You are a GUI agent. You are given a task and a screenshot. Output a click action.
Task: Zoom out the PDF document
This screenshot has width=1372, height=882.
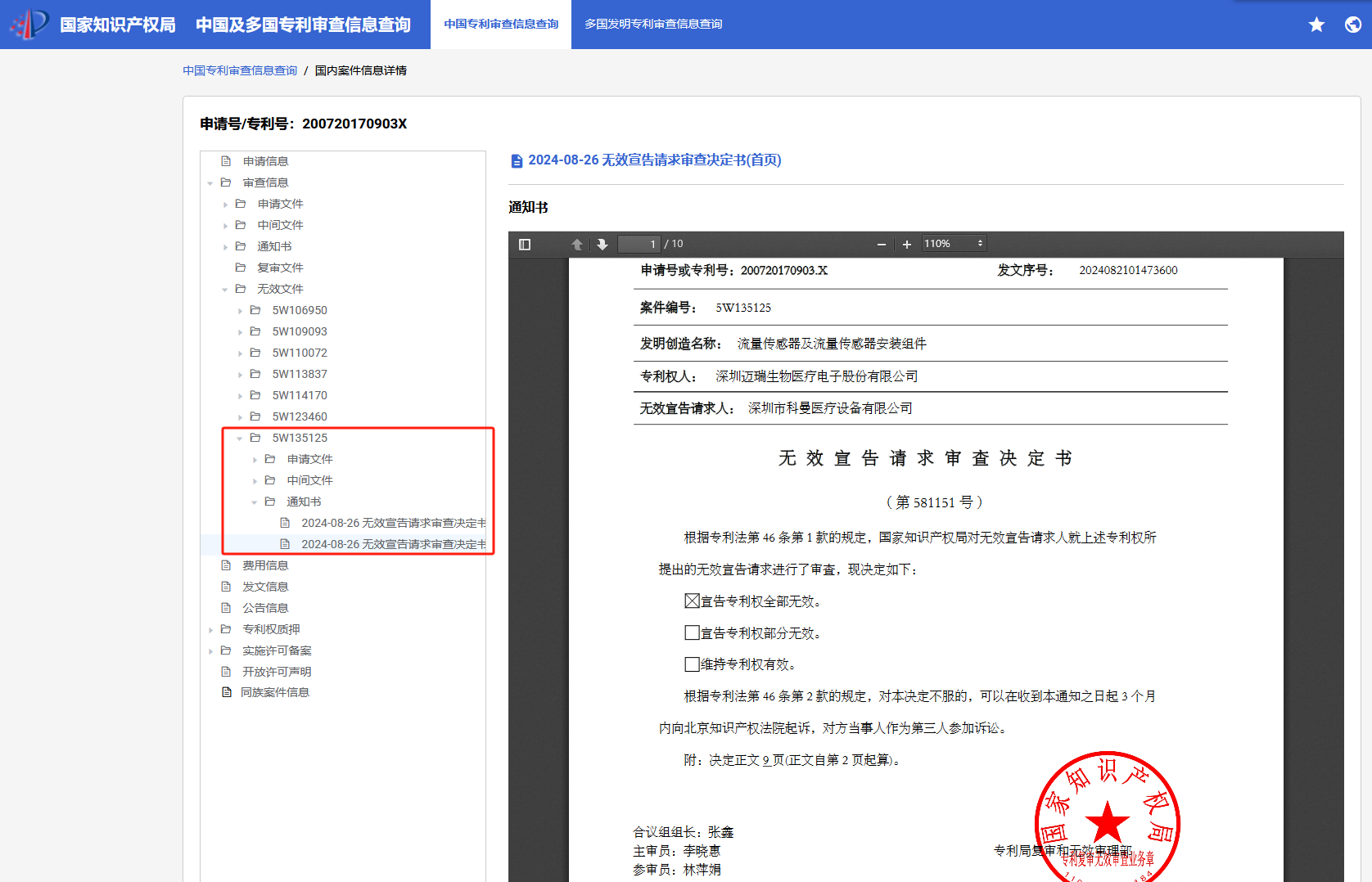pyautogui.click(x=882, y=244)
